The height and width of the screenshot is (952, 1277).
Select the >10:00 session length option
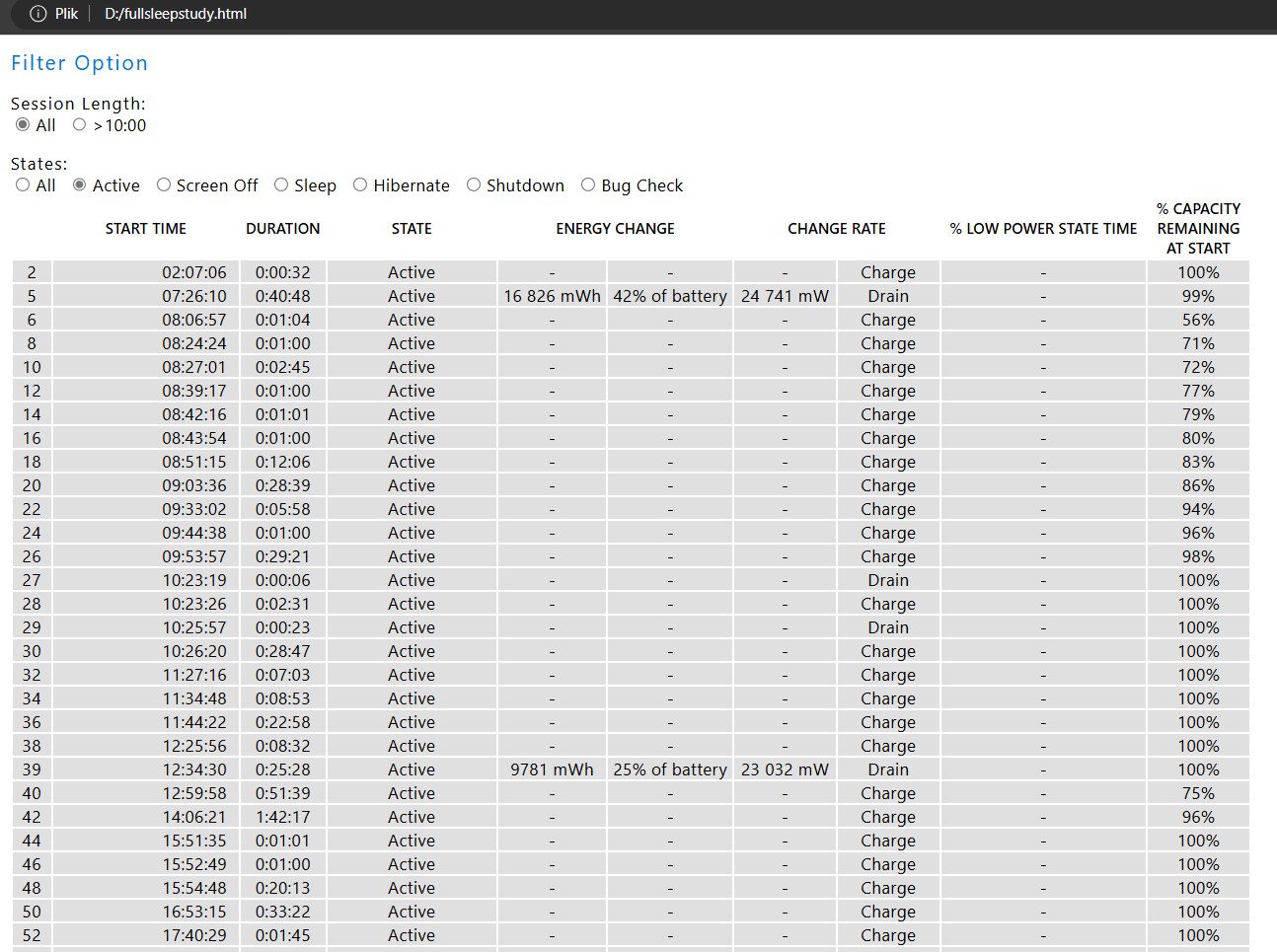[x=80, y=125]
